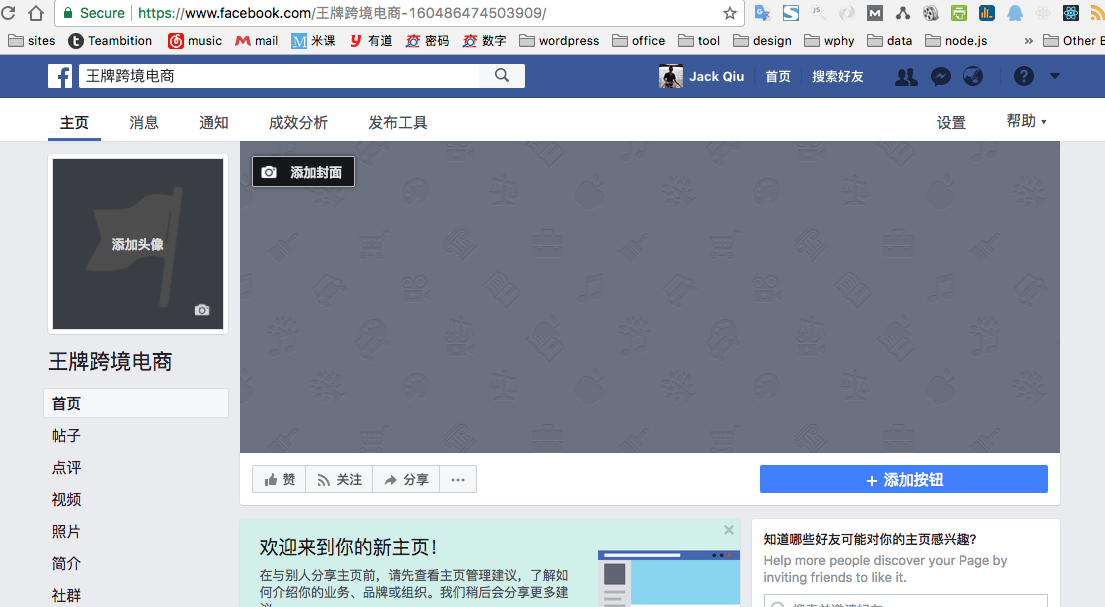Viewport: 1105px width, 607px height.
Task: Open music bookmark
Action: click(x=195, y=41)
